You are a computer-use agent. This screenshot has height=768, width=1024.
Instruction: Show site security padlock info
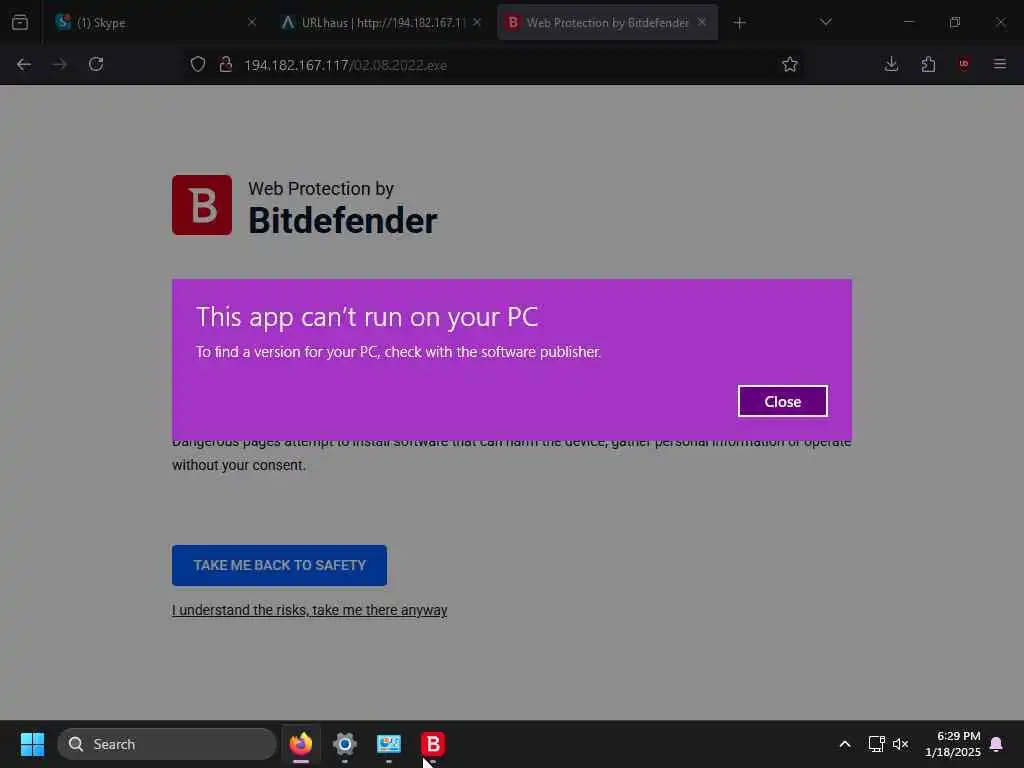tap(226, 64)
